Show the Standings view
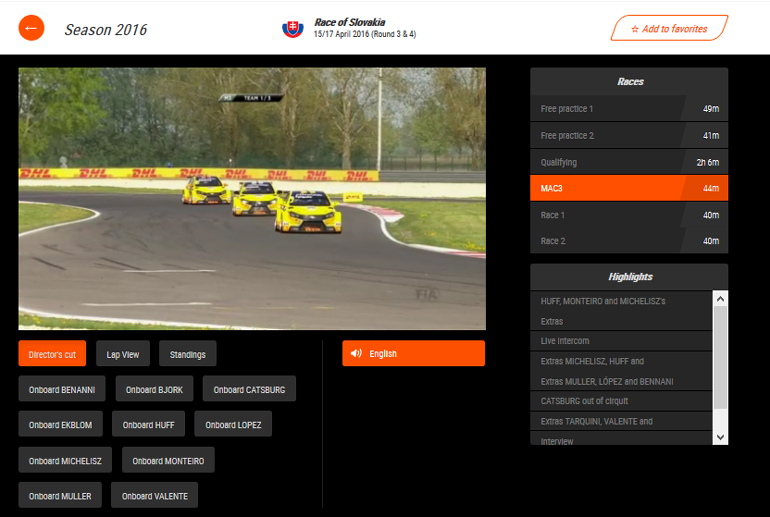 [x=187, y=354]
